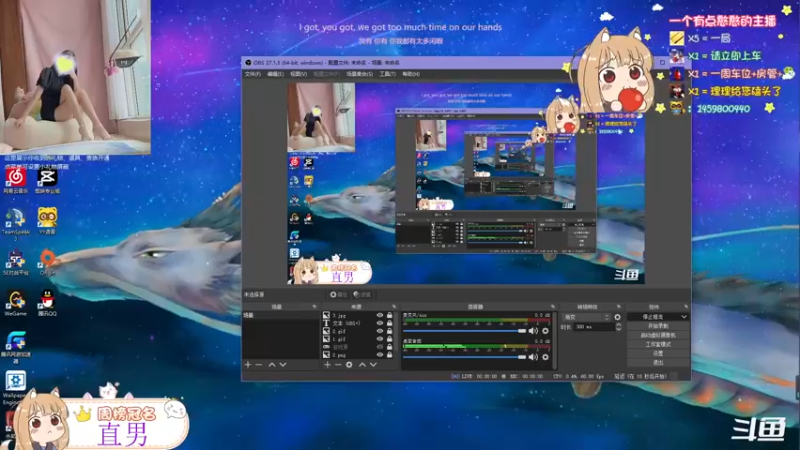Click the 退出 exit button in controls
The image size is (800, 450).
[x=658, y=362]
